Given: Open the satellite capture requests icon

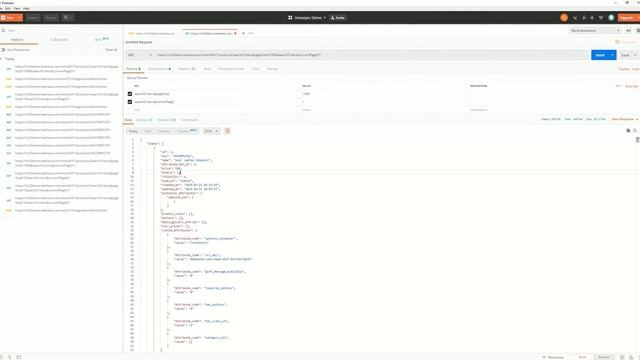Looking at the screenshot, I should pyautogui.click(x=576, y=18).
